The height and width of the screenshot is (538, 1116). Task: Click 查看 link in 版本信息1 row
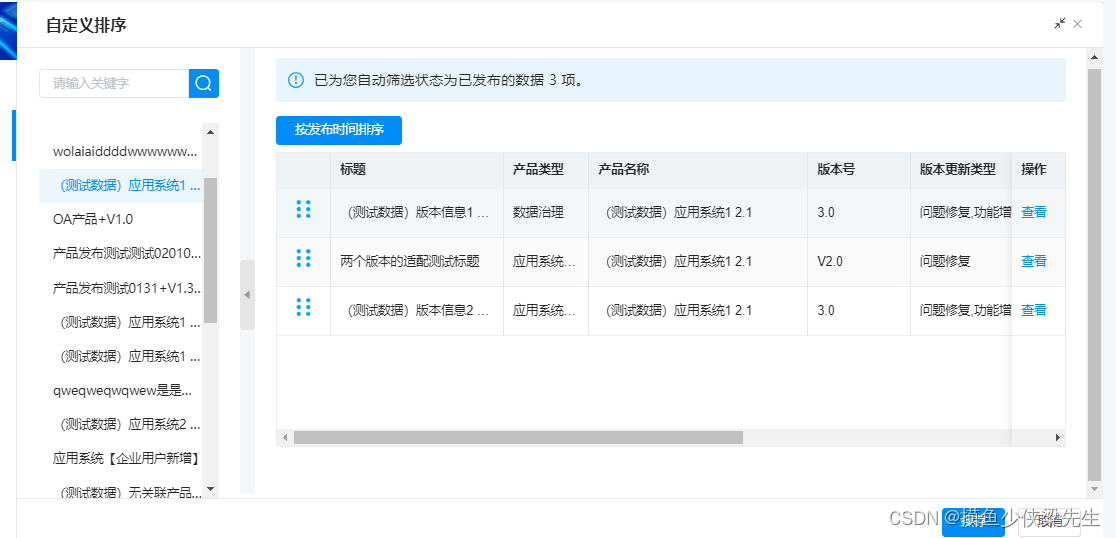click(1033, 212)
